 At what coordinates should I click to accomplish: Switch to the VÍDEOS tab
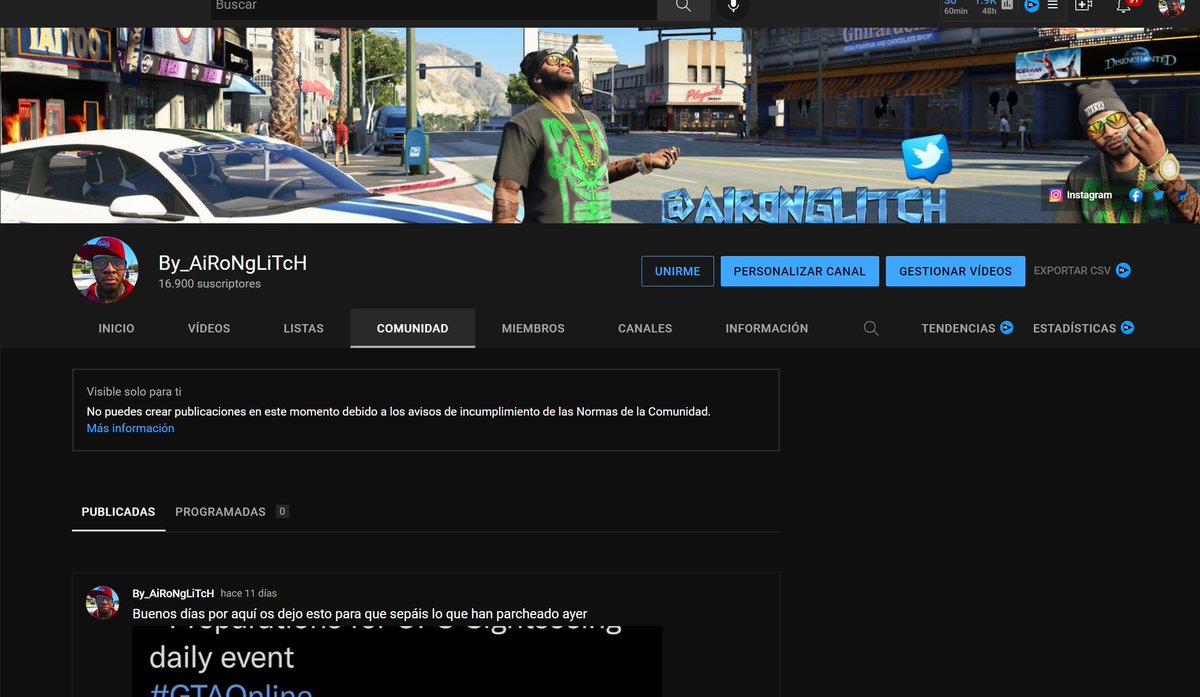pyautogui.click(x=209, y=328)
